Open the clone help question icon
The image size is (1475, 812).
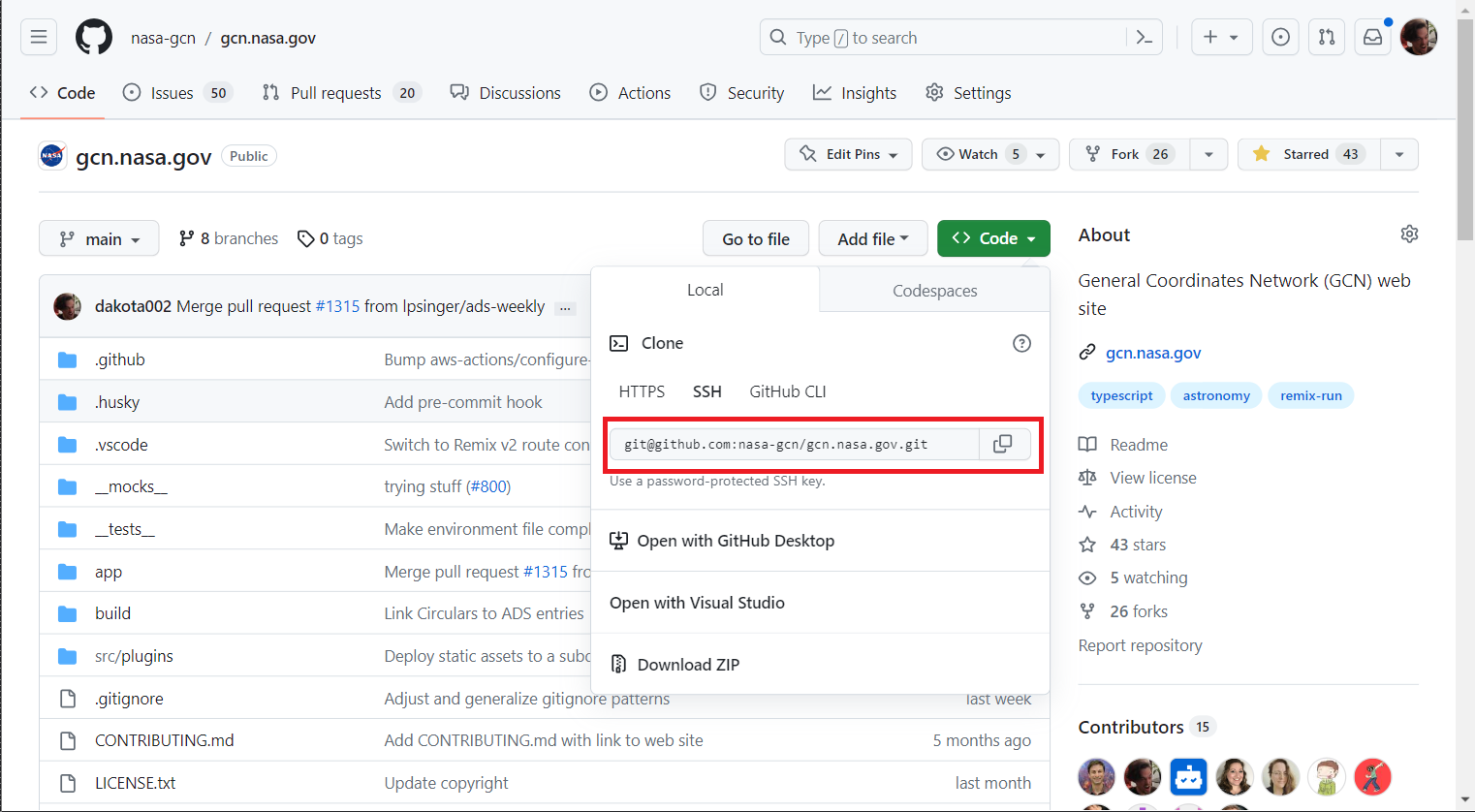[x=1021, y=343]
